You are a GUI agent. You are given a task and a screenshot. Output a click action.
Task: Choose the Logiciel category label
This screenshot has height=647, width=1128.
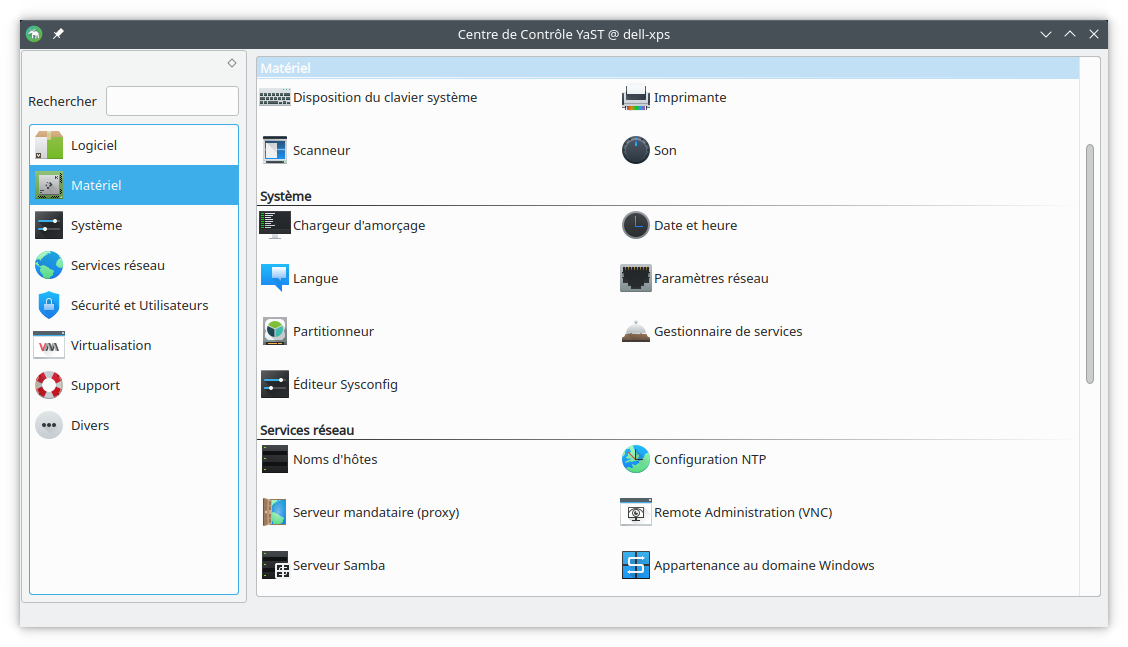(x=94, y=145)
